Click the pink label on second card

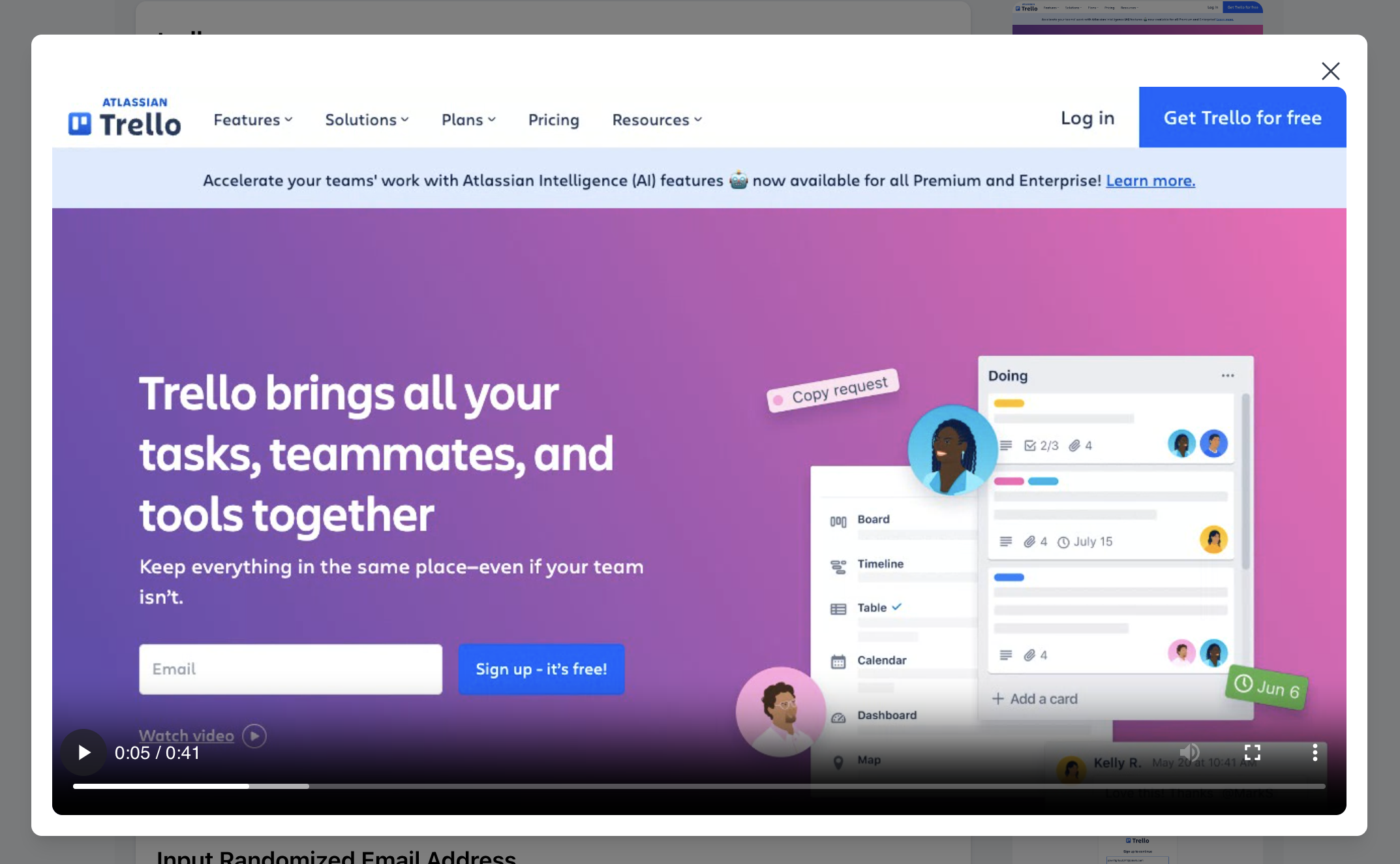click(1009, 482)
